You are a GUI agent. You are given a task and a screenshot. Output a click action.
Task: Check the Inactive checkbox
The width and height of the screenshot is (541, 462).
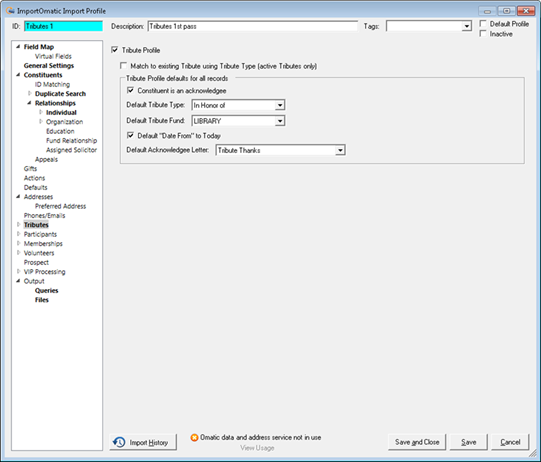point(483,33)
